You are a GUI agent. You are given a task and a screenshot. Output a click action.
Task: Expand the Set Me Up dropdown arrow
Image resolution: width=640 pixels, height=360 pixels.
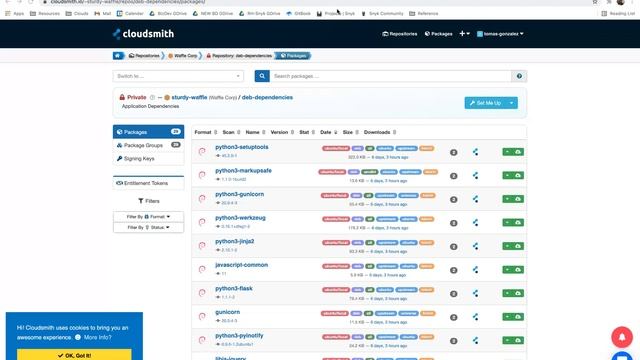[x=511, y=103]
